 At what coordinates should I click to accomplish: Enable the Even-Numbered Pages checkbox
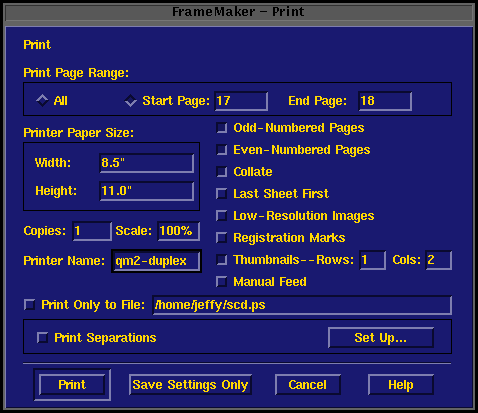pyautogui.click(x=222, y=150)
